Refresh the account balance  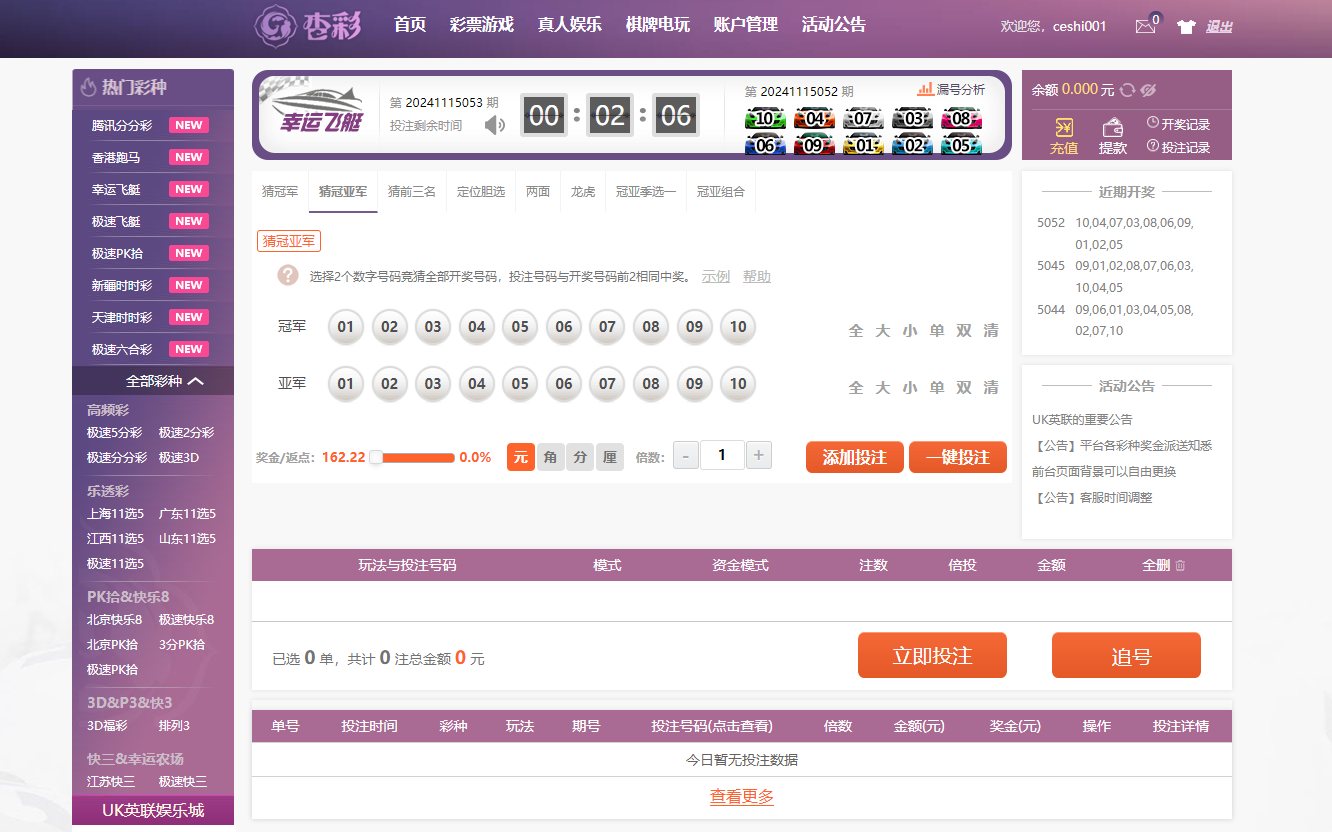point(1127,90)
